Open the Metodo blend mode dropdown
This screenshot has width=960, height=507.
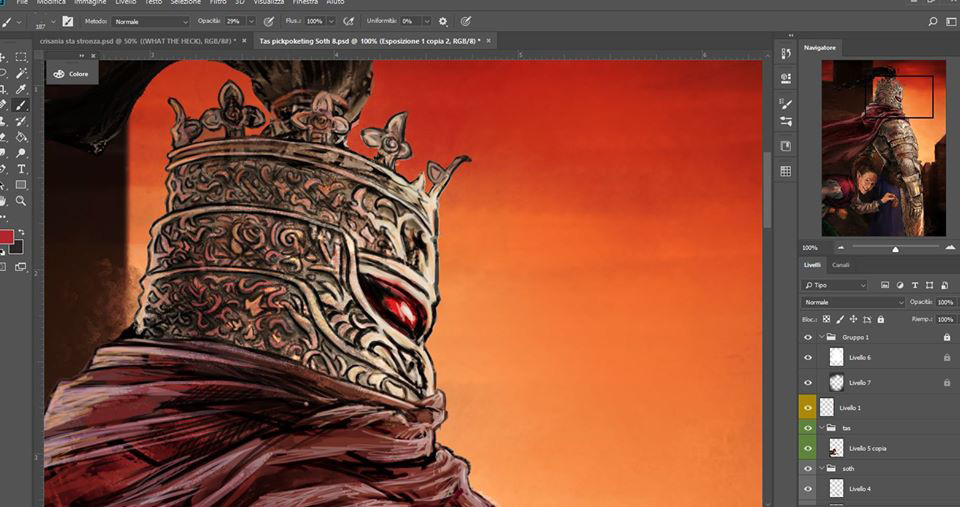pos(150,21)
